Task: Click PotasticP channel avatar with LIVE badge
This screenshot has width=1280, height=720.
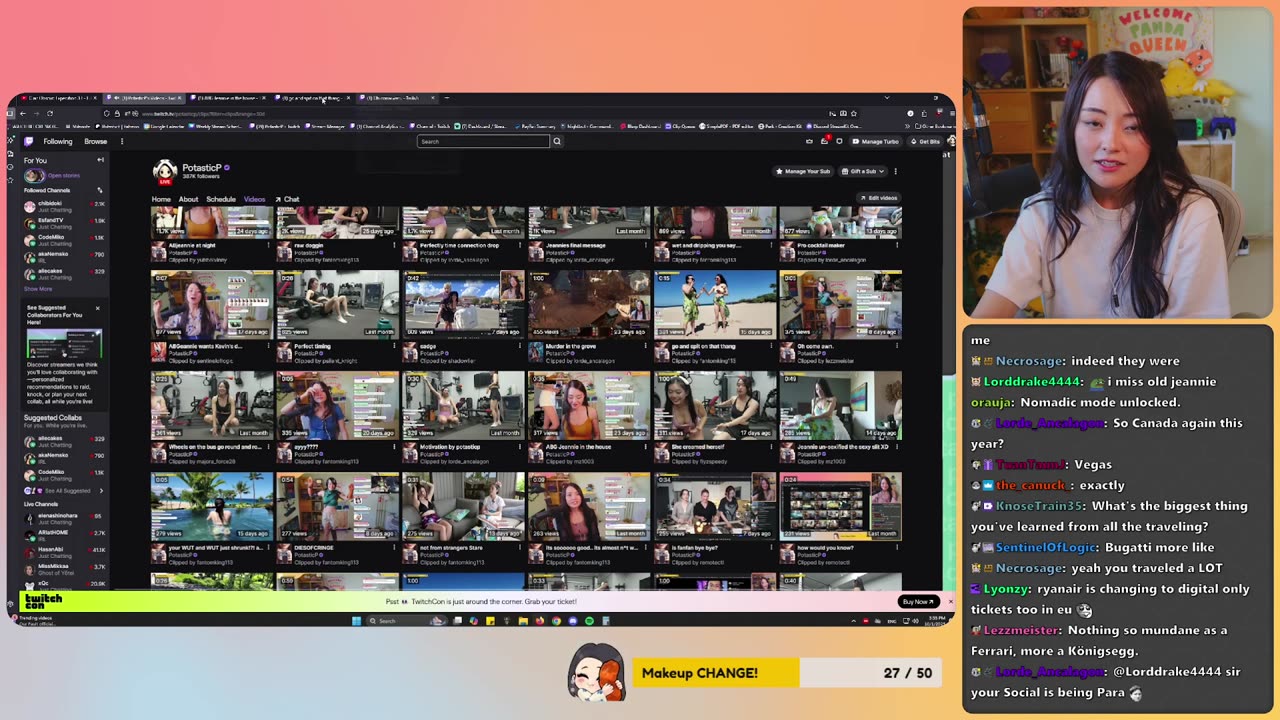Action: point(164,172)
